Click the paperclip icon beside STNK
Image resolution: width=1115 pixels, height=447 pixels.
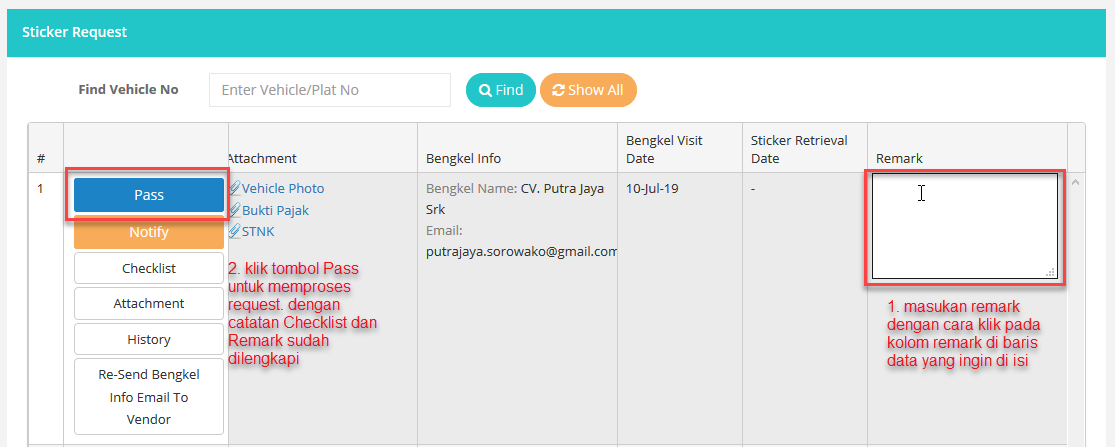tap(234, 232)
